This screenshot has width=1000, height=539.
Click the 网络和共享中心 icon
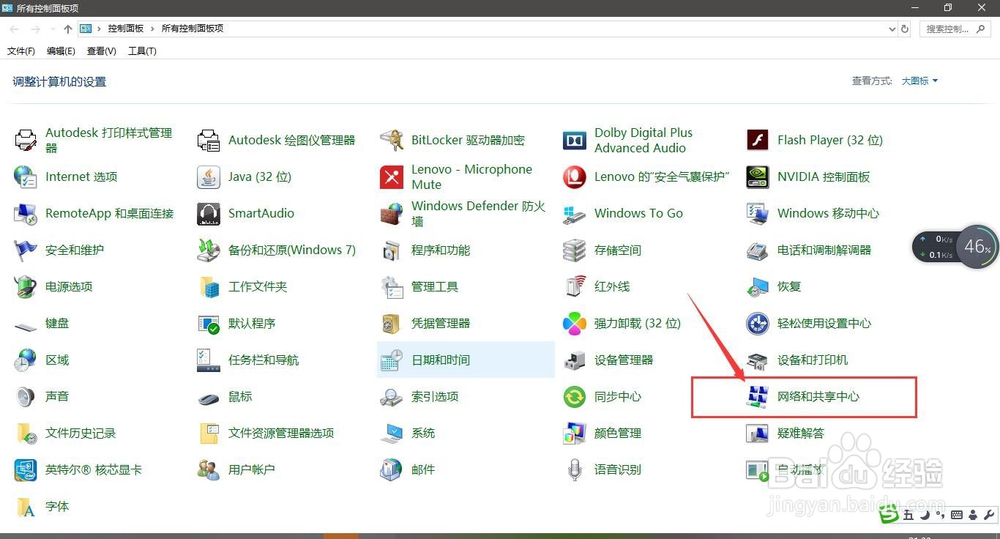click(758, 397)
